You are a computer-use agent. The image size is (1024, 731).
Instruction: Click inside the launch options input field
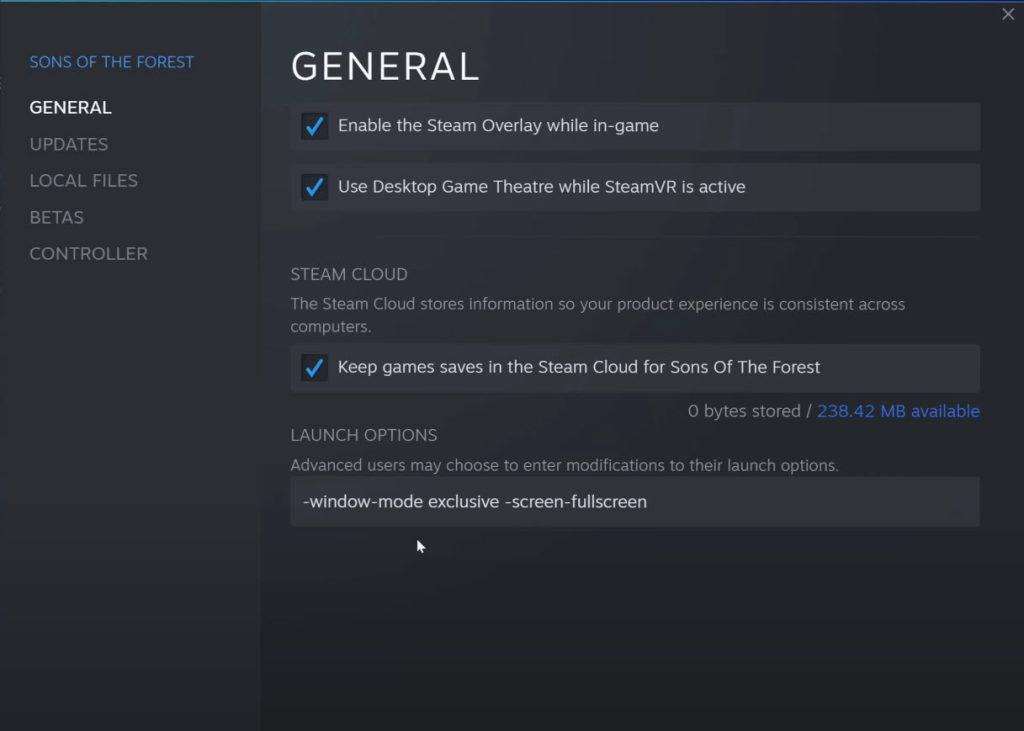point(635,501)
